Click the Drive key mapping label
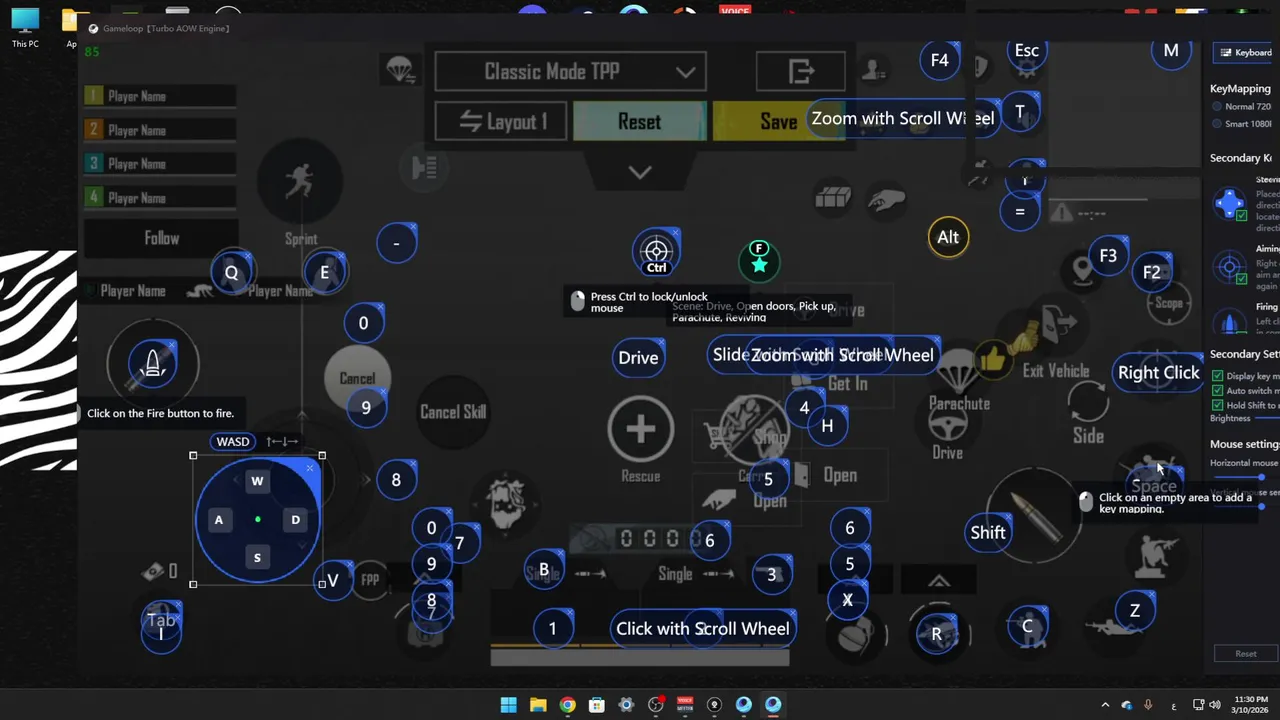The image size is (1280, 720). pyautogui.click(x=638, y=358)
